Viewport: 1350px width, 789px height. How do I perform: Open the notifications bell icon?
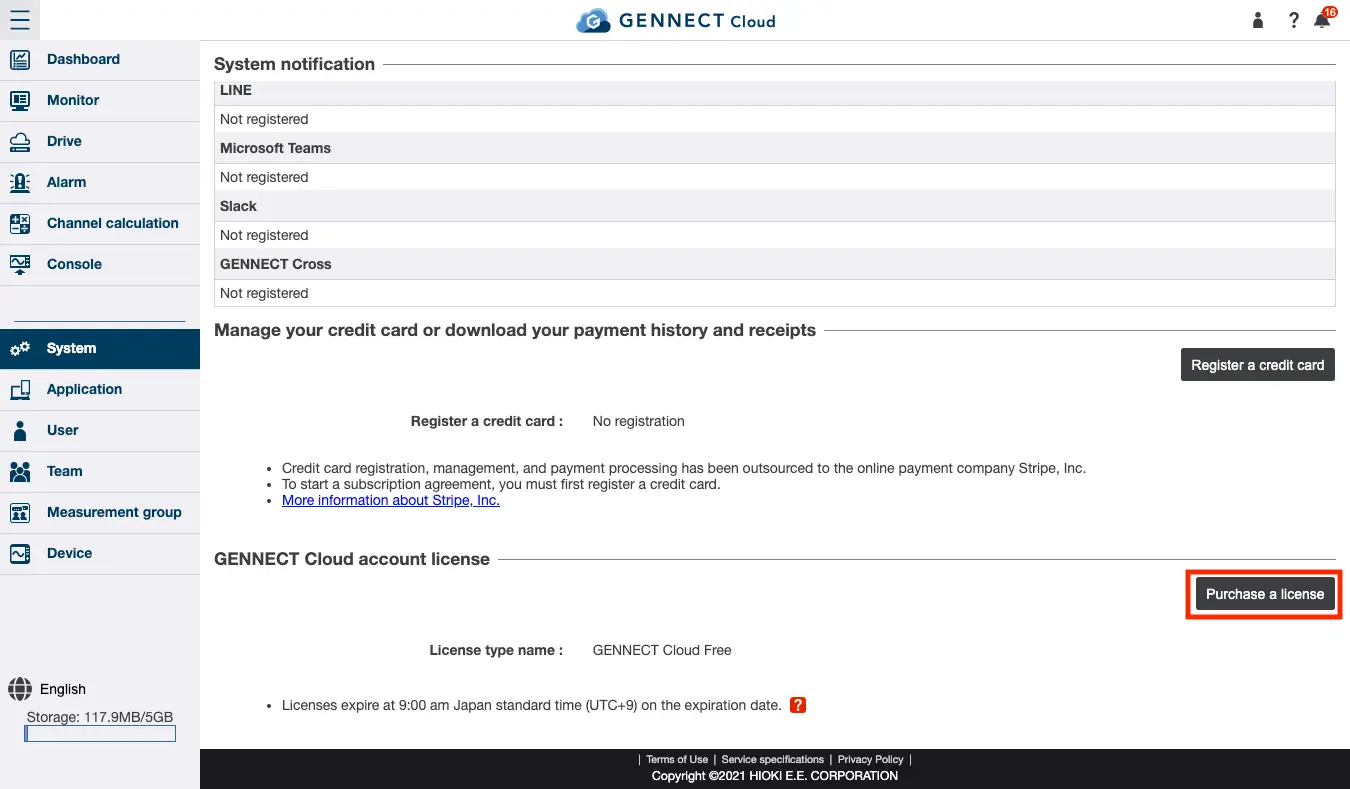tap(1322, 20)
